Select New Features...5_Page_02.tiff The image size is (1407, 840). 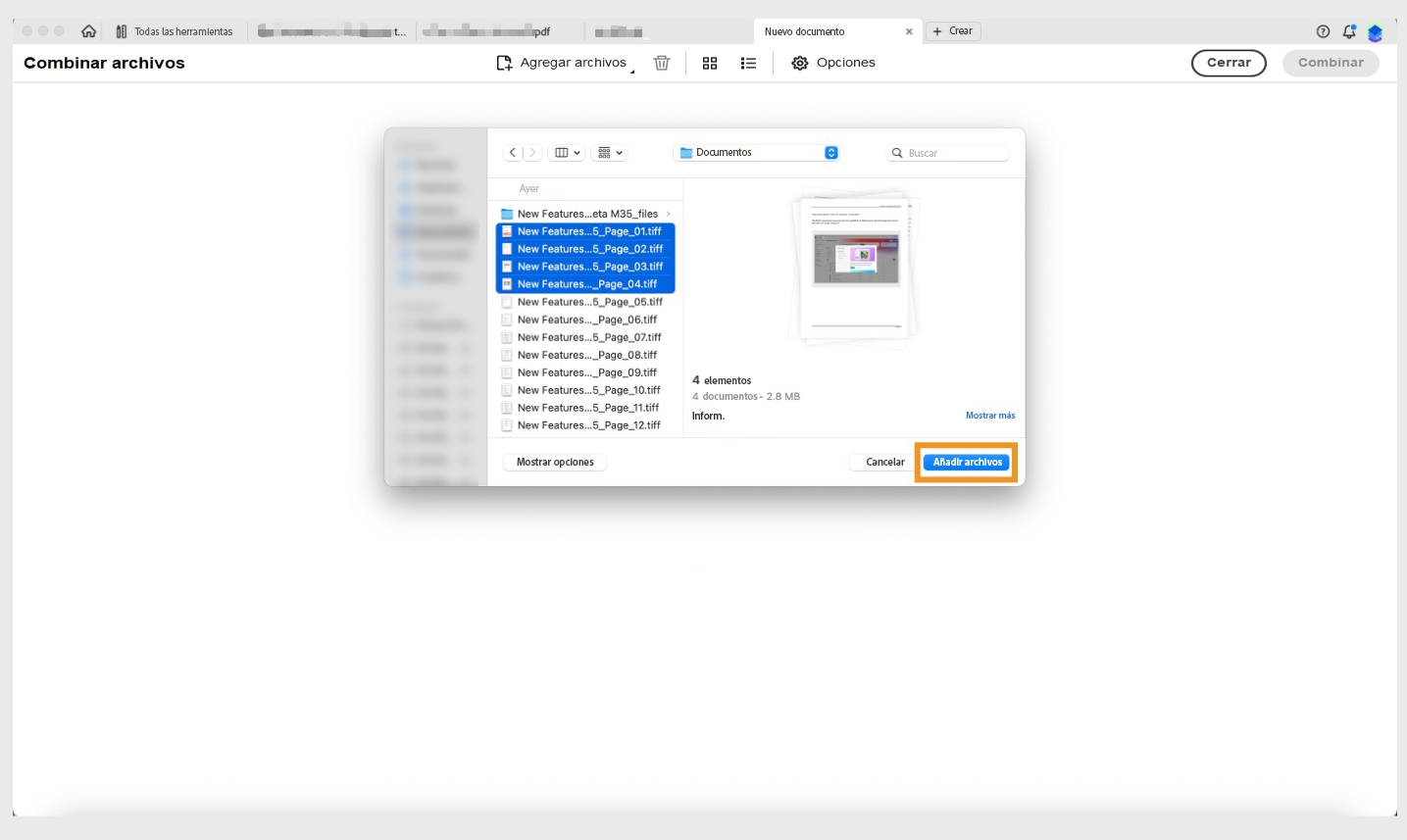[585, 249]
